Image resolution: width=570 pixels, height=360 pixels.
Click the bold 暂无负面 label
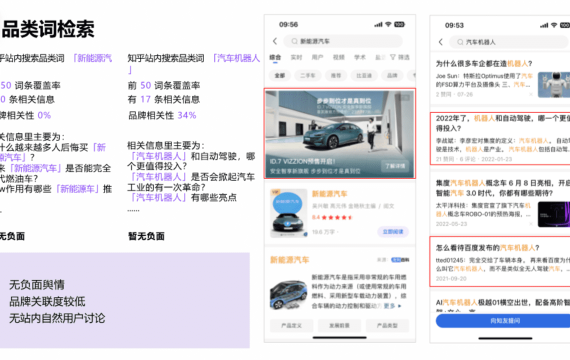pyautogui.click(x=146, y=236)
